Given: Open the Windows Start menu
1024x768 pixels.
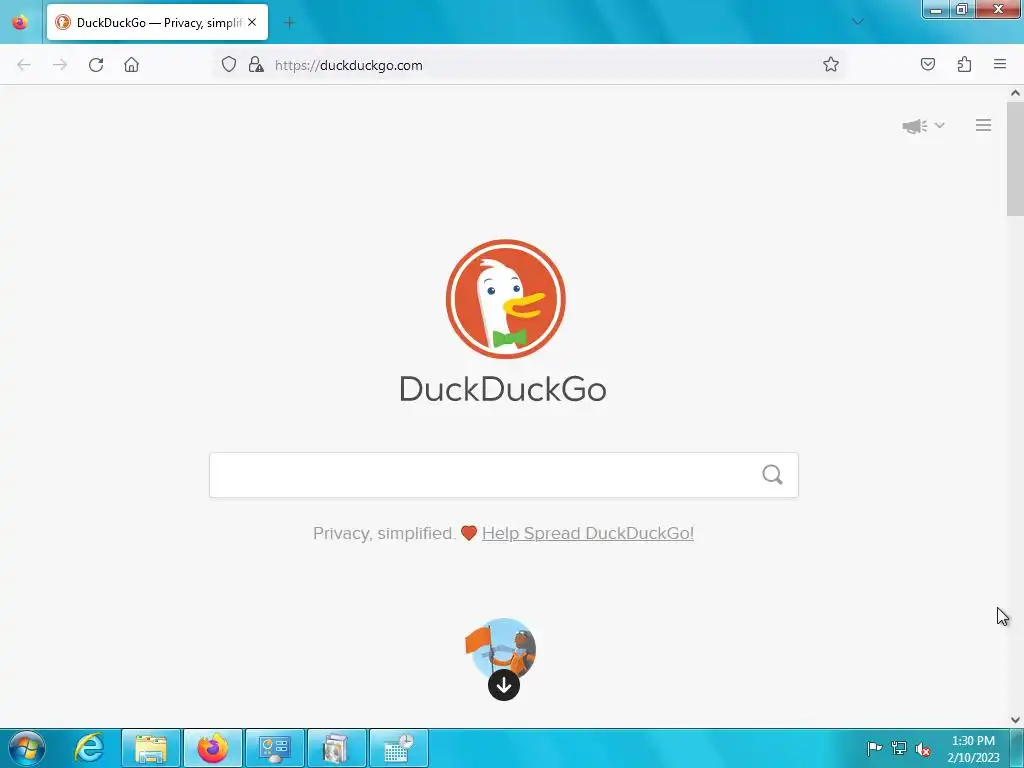Looking at the screenshot, I should [x=27, y=748].
